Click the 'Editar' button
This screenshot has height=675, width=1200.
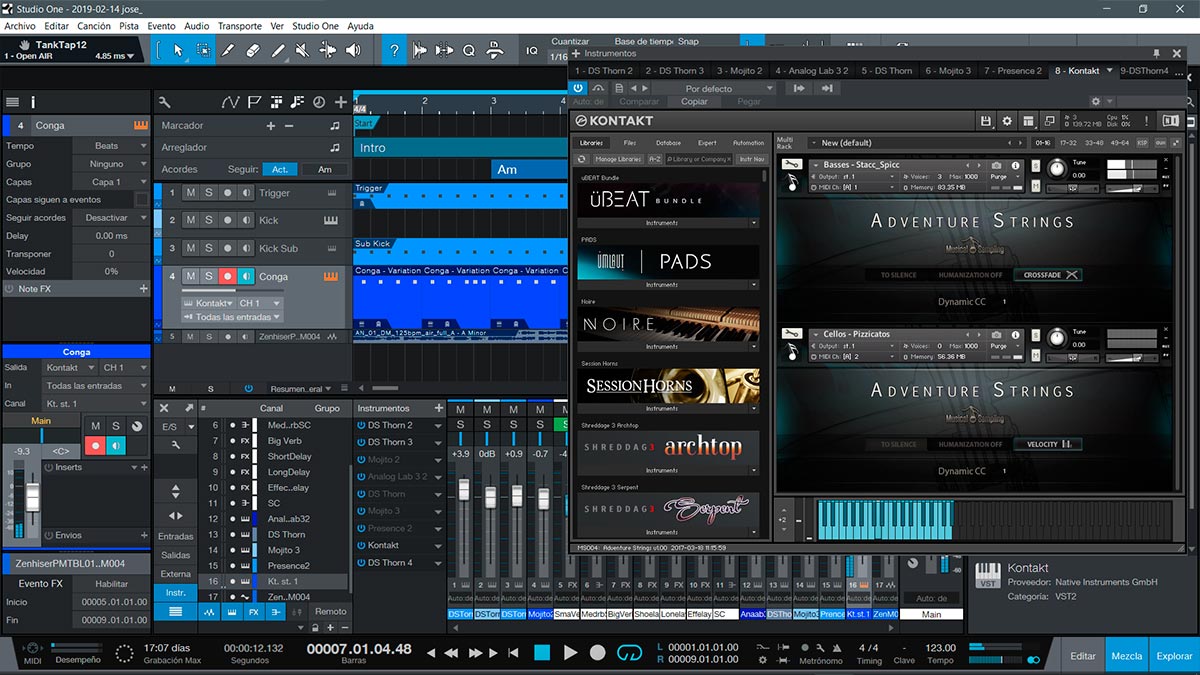point(1083,656)
